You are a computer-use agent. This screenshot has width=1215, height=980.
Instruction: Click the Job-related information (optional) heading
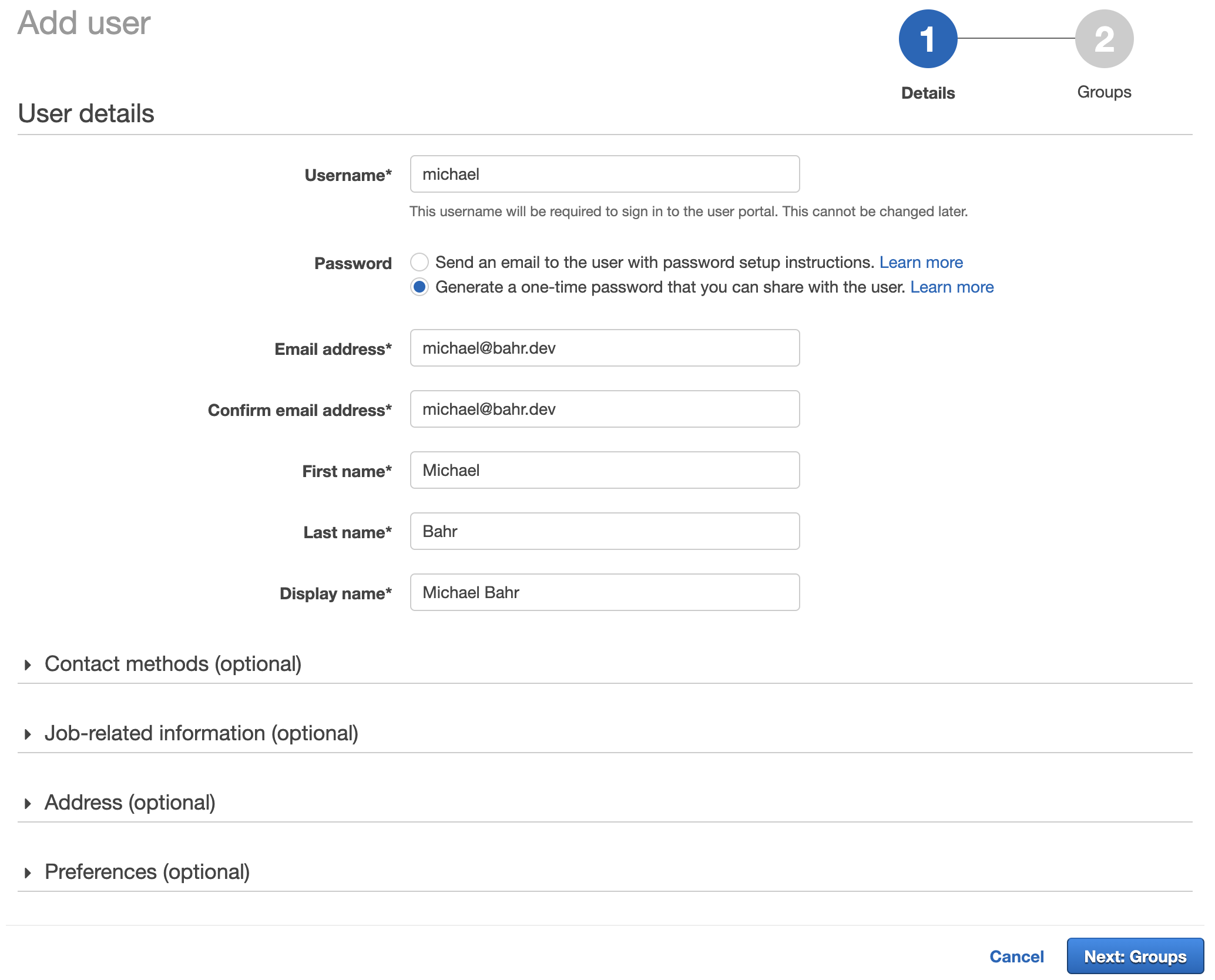coord(202,733)
